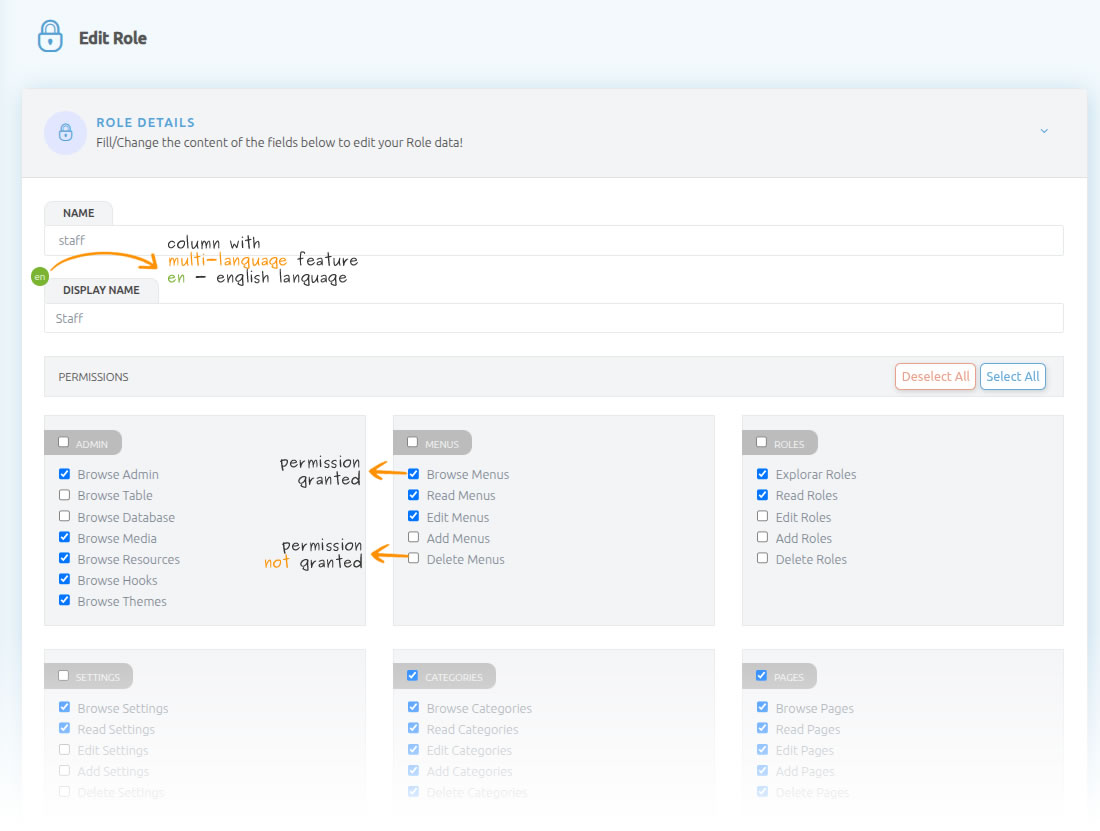The height and width of the screenshot is (831, 1100).
Task: Collapse the Role Details panel chevron
Action: tap(1044, 131)
